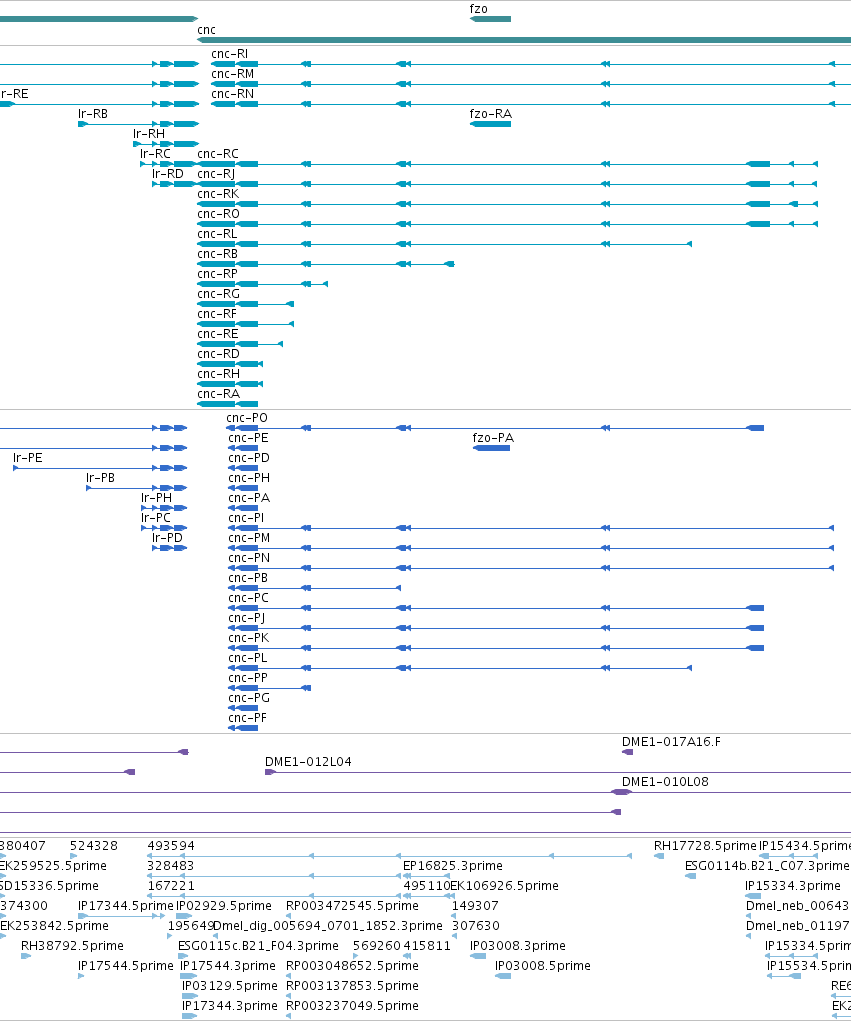Click the cnc gene label
Image resolution: width=851 pixels, height=1021 pixels.
[x=206, y=30]
